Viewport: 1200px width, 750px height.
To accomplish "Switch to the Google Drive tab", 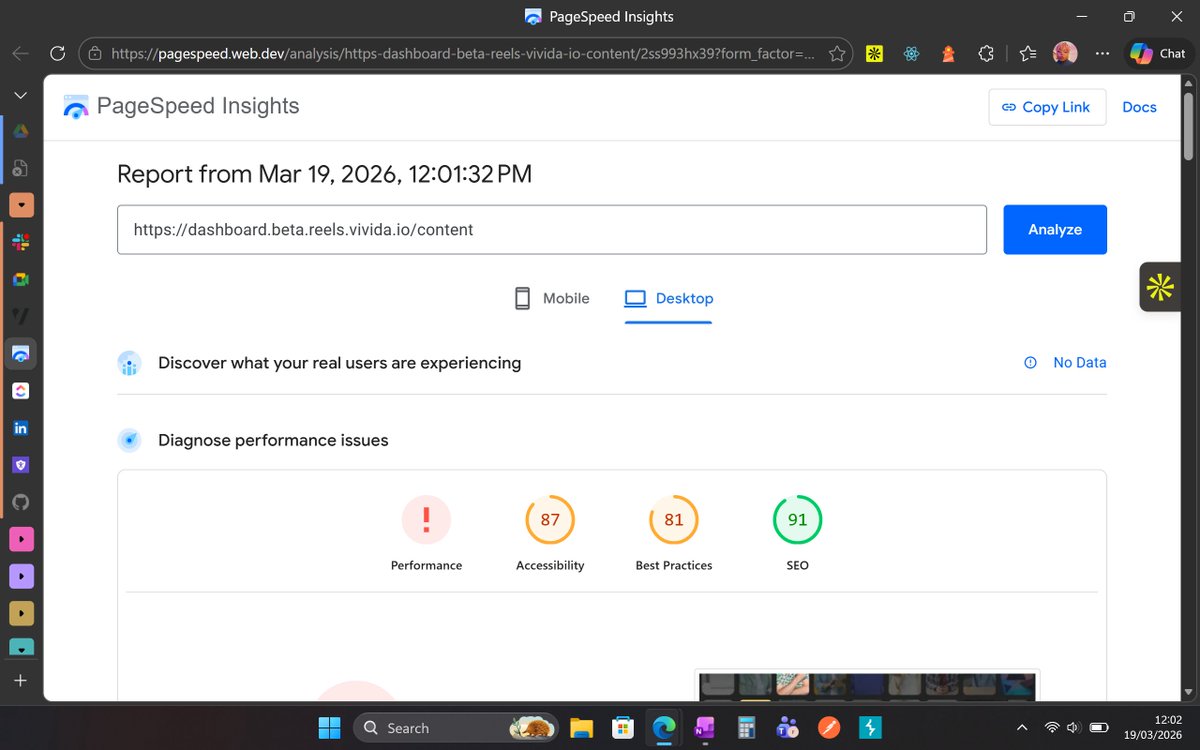I will [21, 131].
